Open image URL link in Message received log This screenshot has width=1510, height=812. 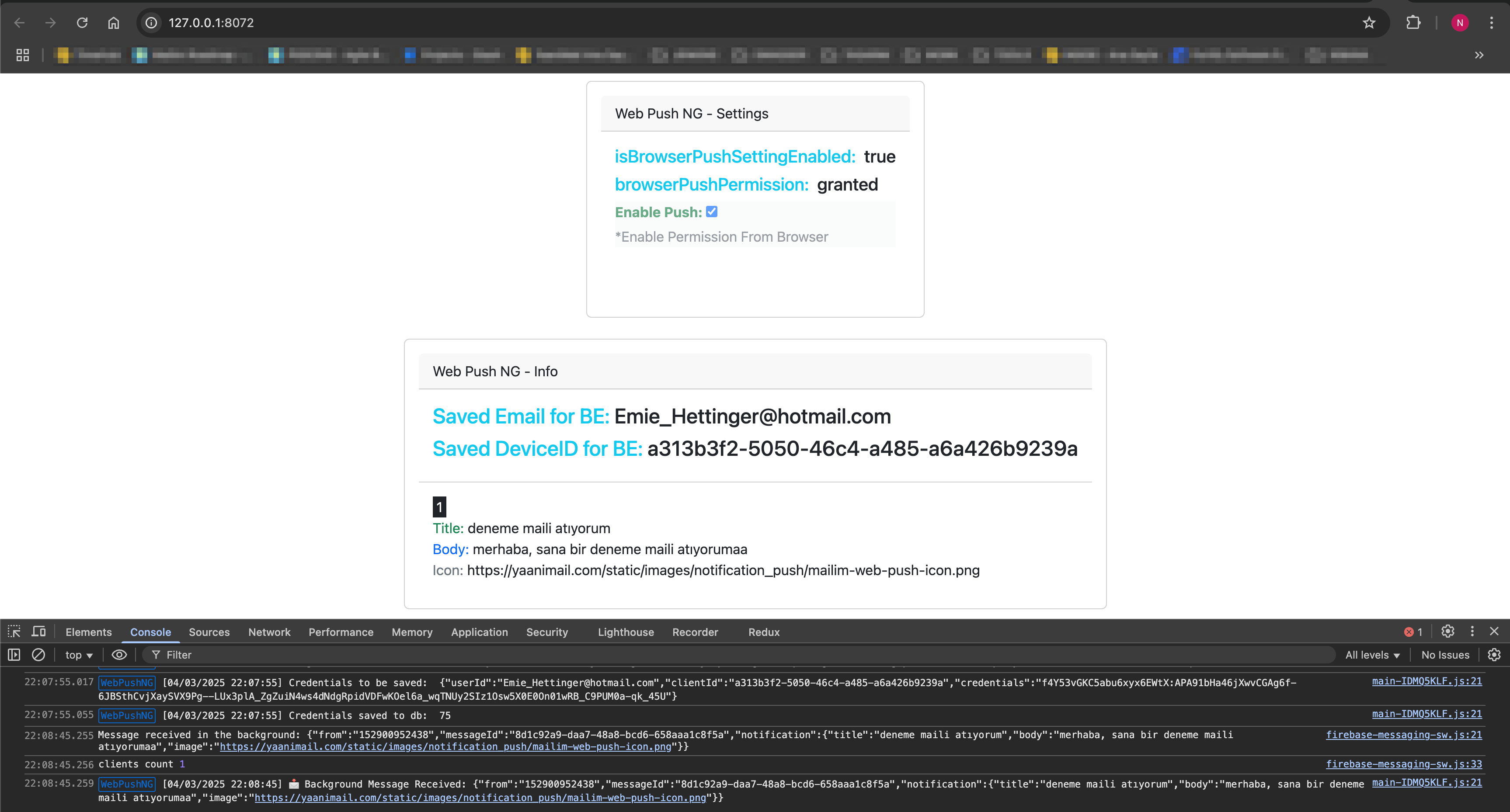[x=445, y=746]
